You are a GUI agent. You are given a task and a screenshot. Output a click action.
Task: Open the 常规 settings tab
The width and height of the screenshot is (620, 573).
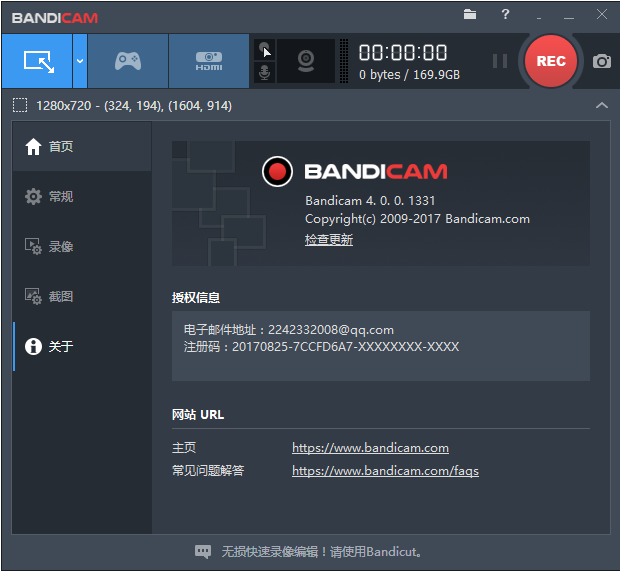pyautogui.click(x=61, y=196)
